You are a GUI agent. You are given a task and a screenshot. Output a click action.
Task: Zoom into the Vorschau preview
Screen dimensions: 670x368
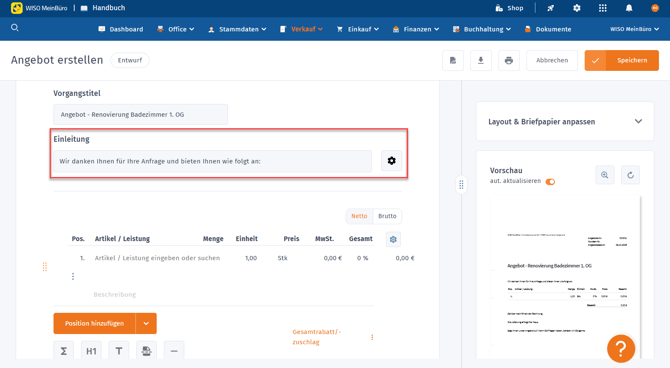coord(605,175)
